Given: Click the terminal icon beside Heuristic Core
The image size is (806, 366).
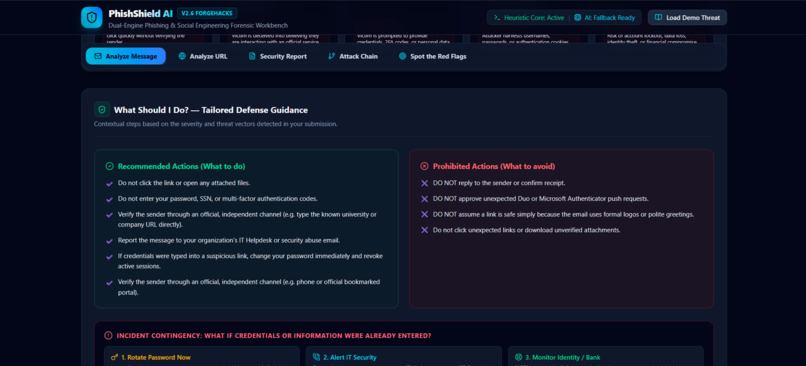Looking at the screenshot, I should click(x=497, y=17).
